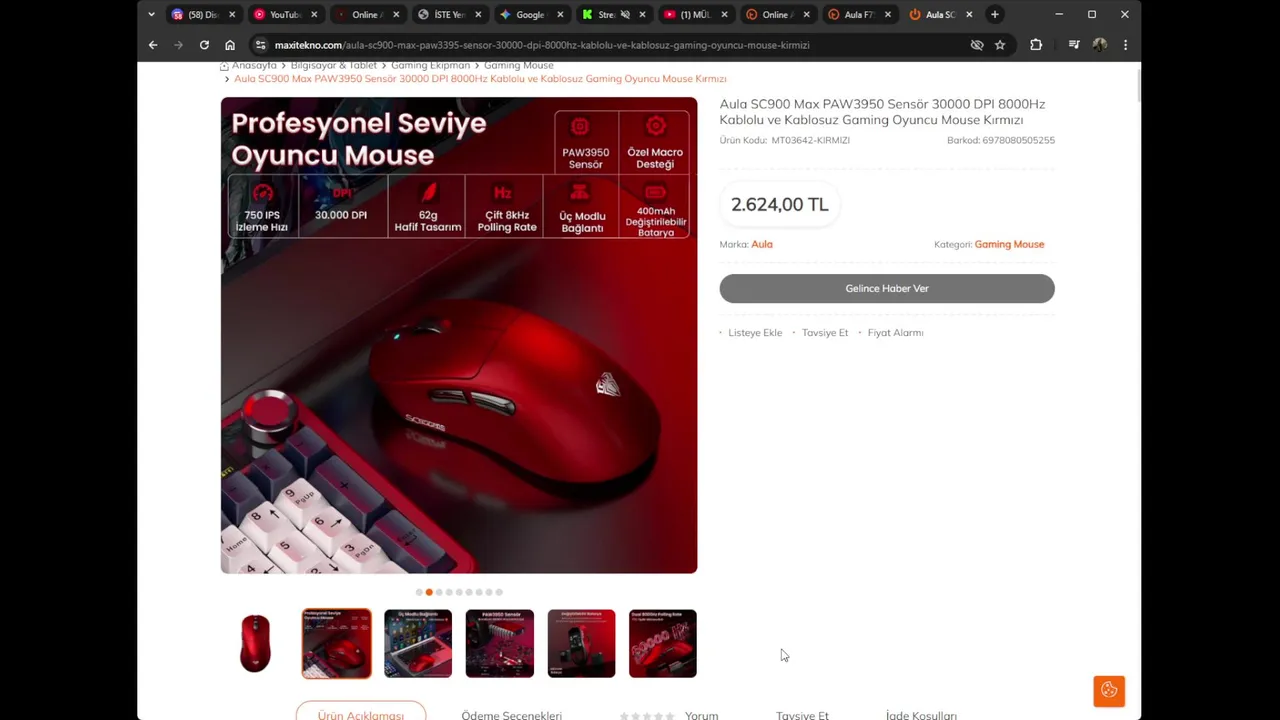Open Bilgisayar & Tablet breadcrumb
The height and width of the screenshot is (720, 1280).
tap(334, 66)
